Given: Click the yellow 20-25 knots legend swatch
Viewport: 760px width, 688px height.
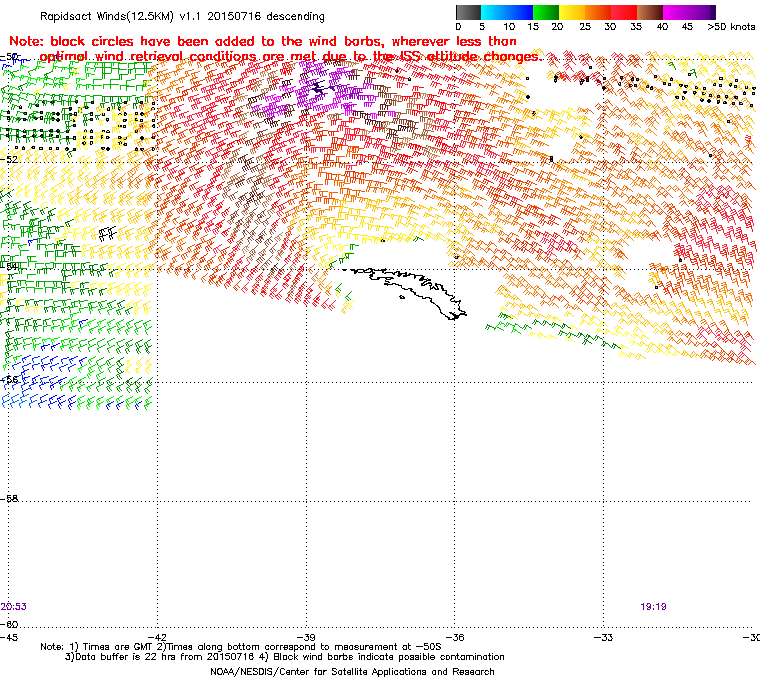Looking at the screenshot, I should 572,12.
